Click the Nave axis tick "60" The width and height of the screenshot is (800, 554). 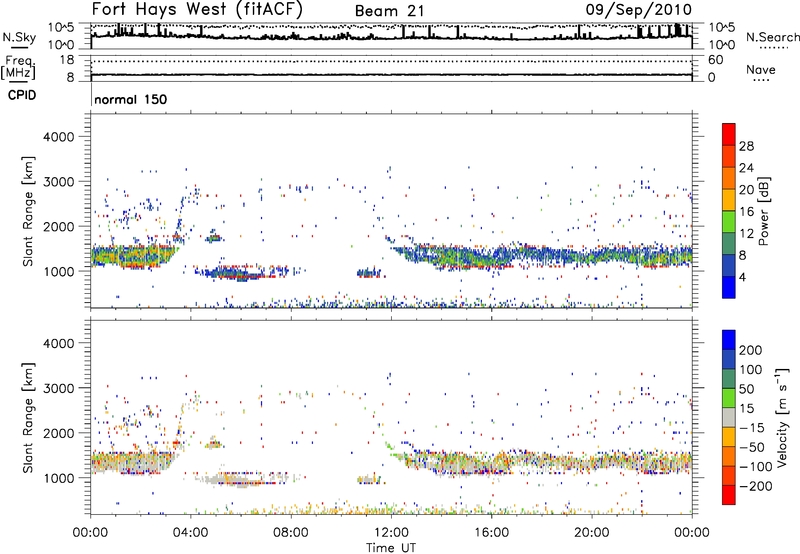[x=715, y=60]
